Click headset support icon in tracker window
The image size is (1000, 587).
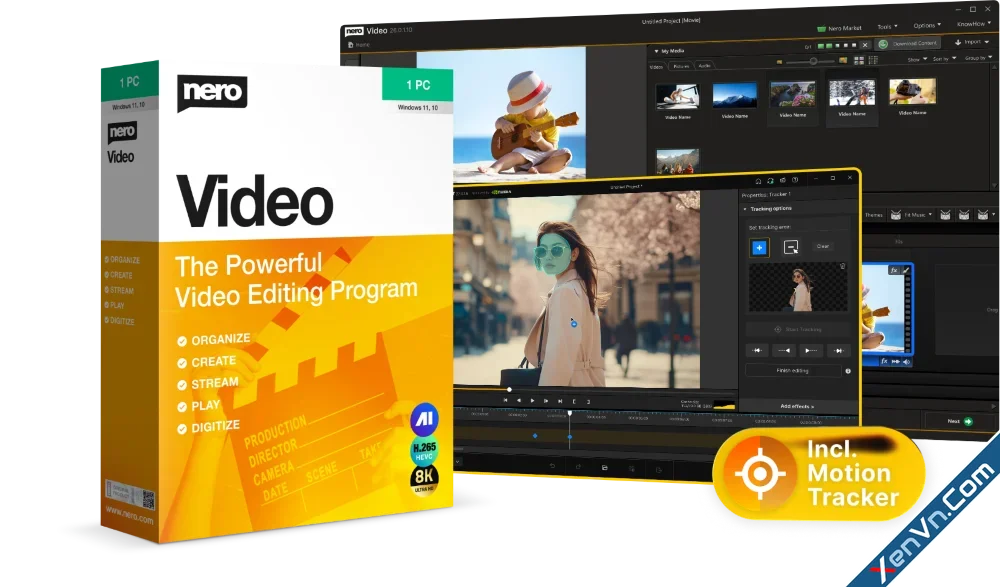point(770,181)
